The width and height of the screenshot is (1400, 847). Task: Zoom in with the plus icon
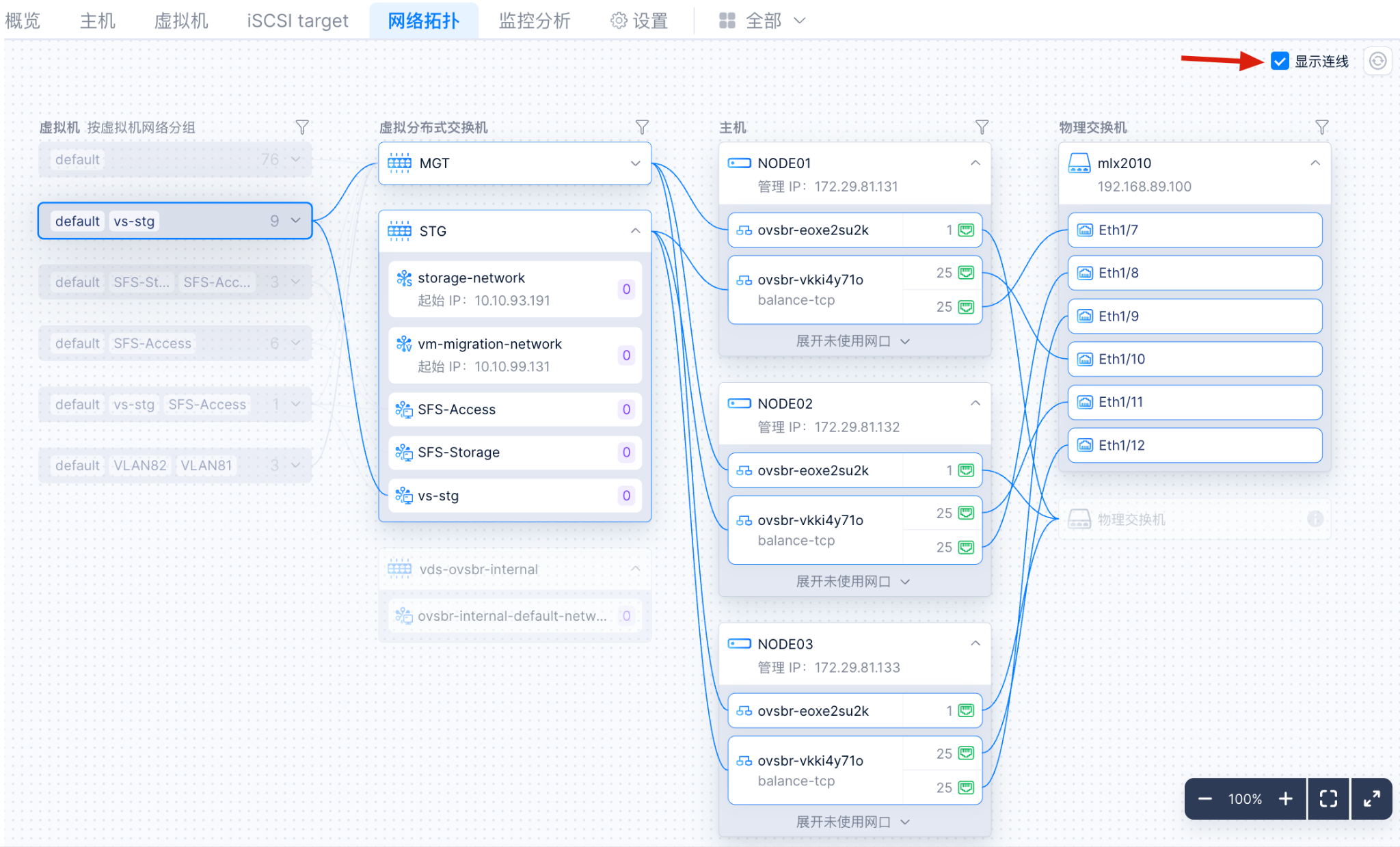pyautogui.click(x=1285, y=798)
